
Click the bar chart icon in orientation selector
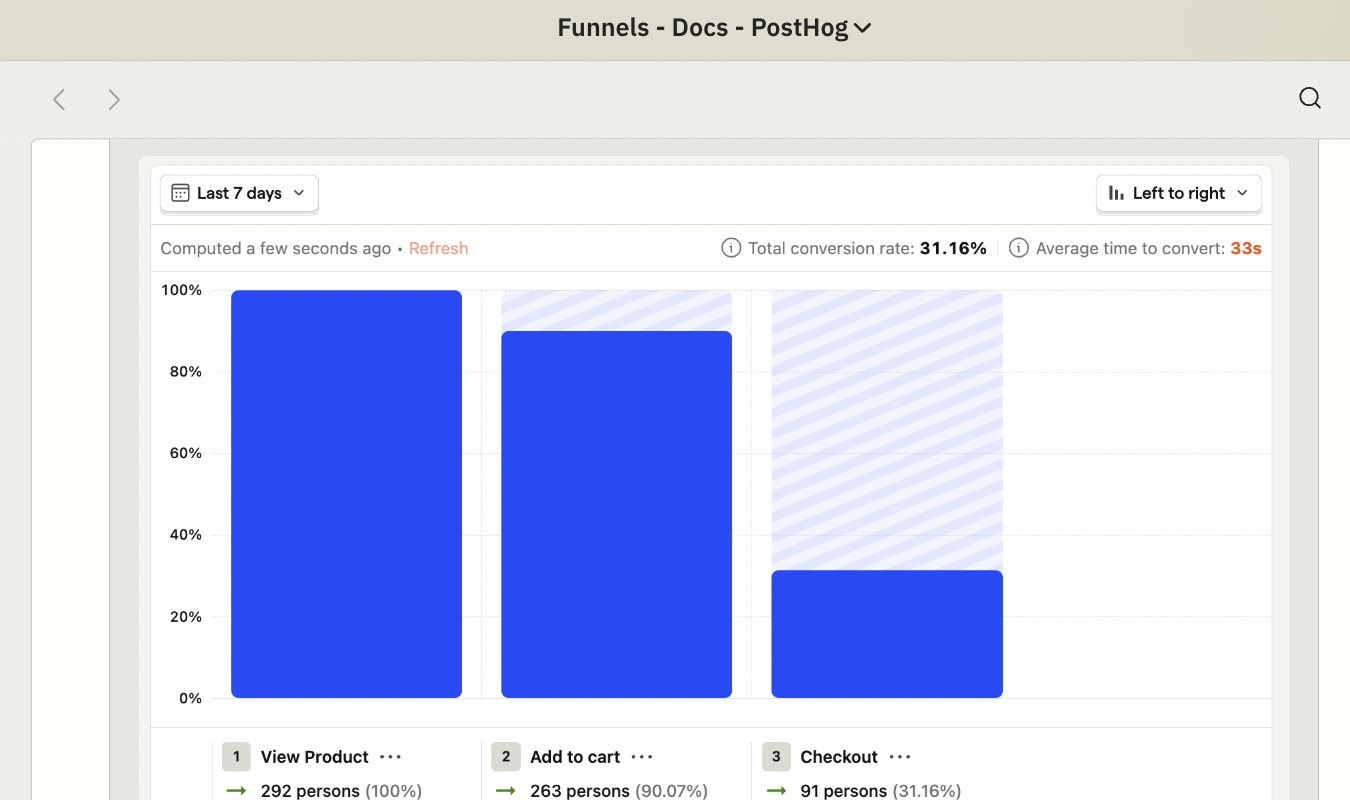(x=1118, y=193)
